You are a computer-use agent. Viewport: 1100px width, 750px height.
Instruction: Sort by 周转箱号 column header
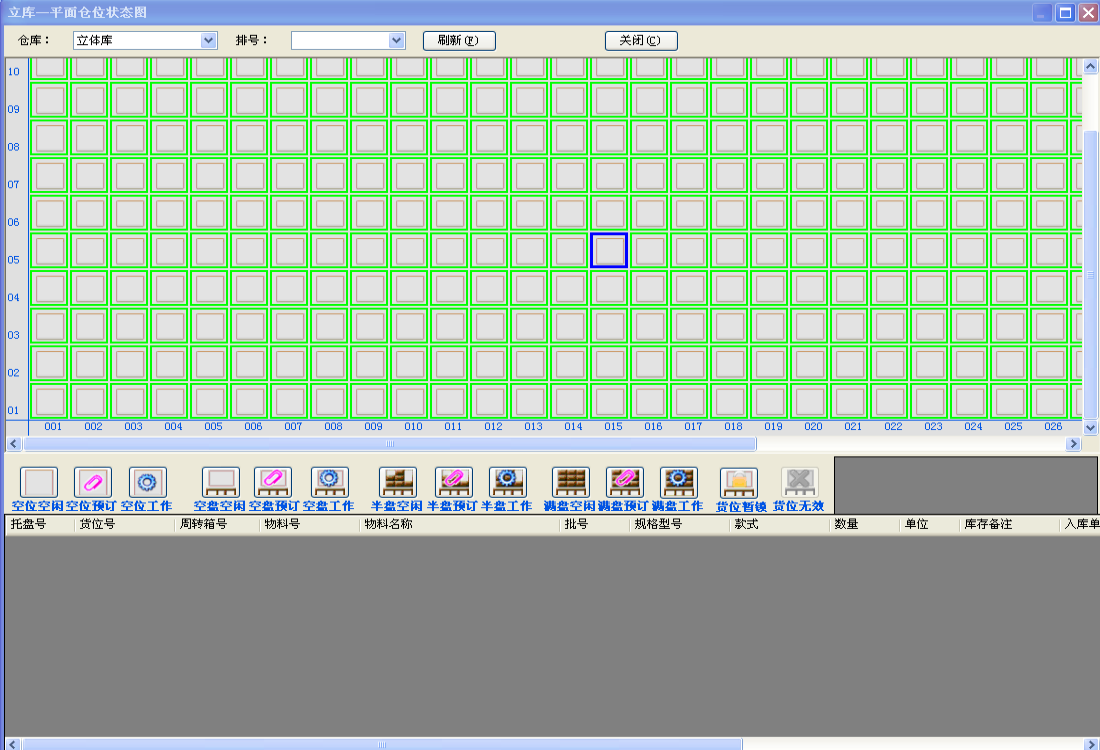coord(217,524)
